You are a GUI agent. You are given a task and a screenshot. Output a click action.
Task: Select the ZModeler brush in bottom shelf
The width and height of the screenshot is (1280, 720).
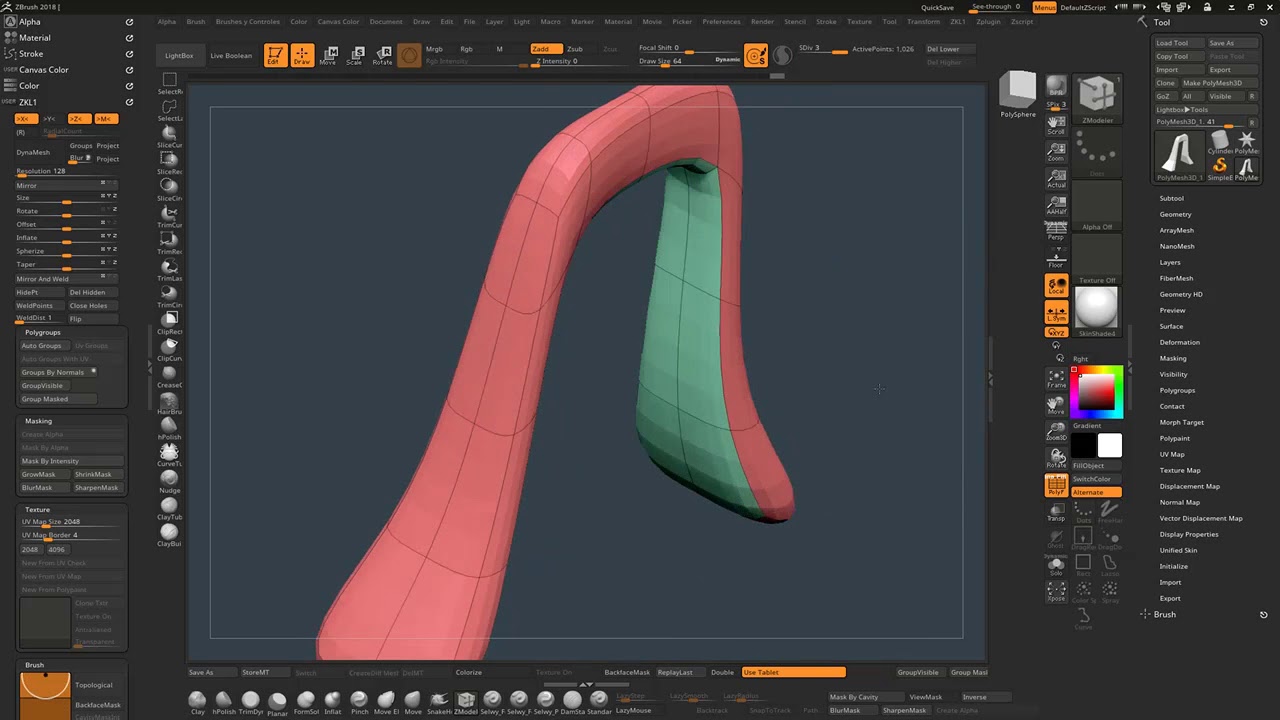tap(466, 702)
